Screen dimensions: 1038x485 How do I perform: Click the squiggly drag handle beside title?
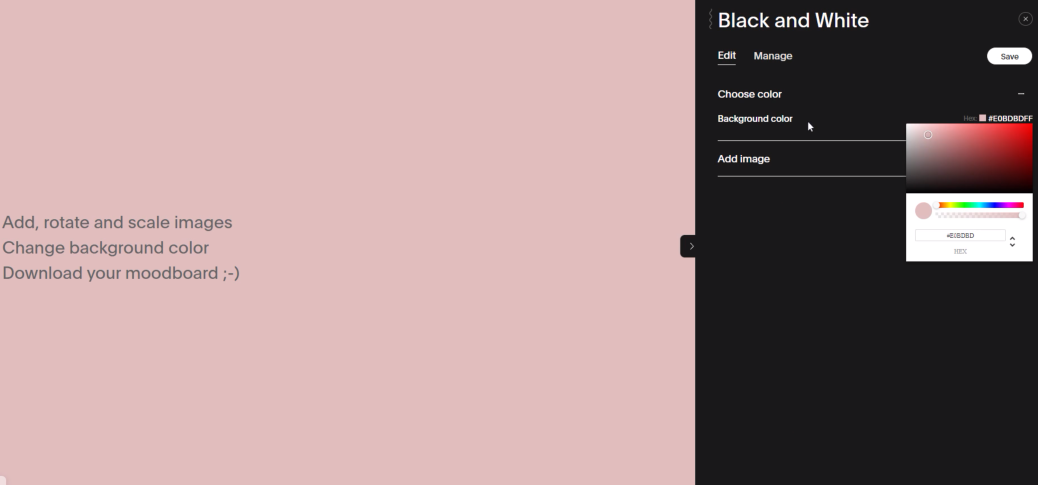(711, 20)
